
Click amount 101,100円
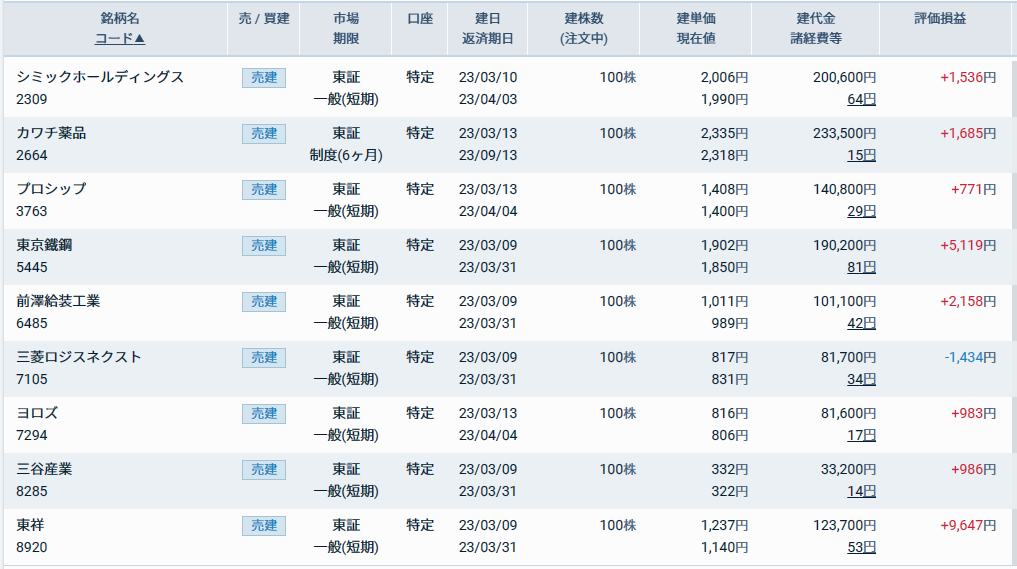(x=844, y=301)
